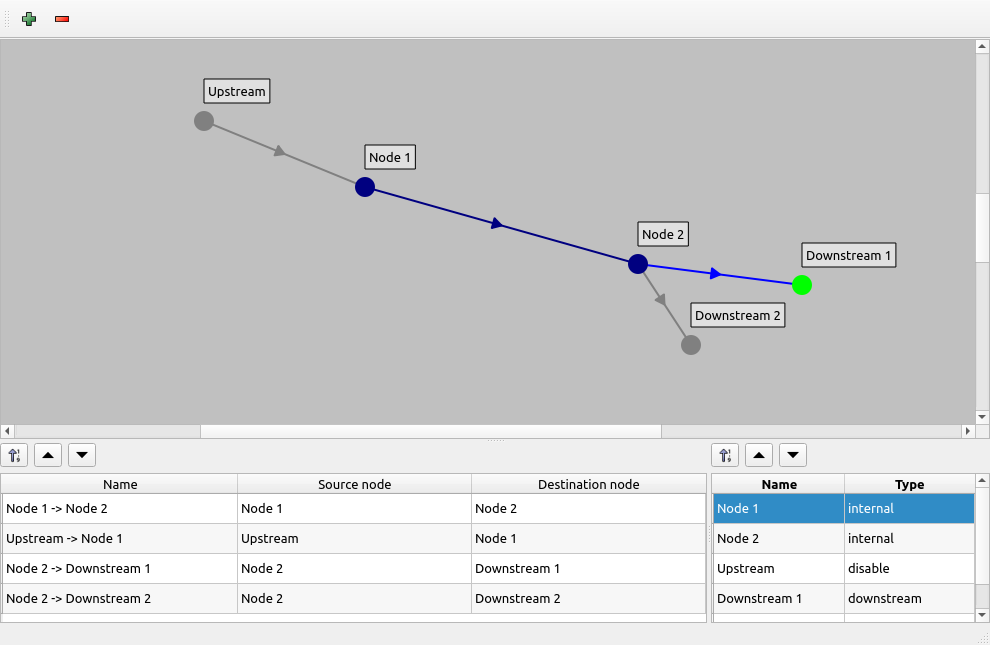Move edge up with the edges table up arrow
The width and height of the screenshot is (990, 645).
coord(49,455)
